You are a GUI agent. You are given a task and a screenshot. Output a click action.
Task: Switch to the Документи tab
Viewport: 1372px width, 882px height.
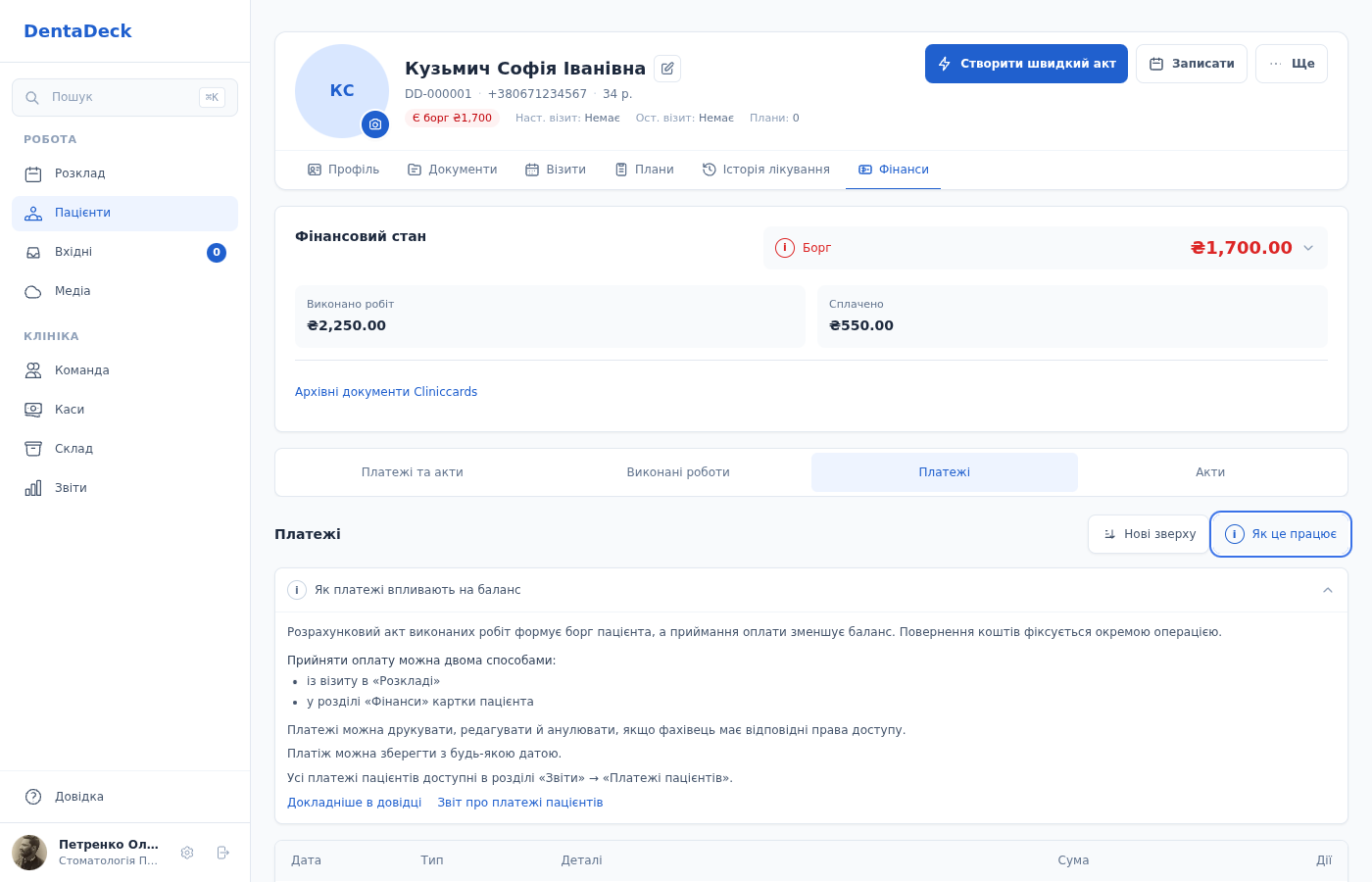pos(452,170)
